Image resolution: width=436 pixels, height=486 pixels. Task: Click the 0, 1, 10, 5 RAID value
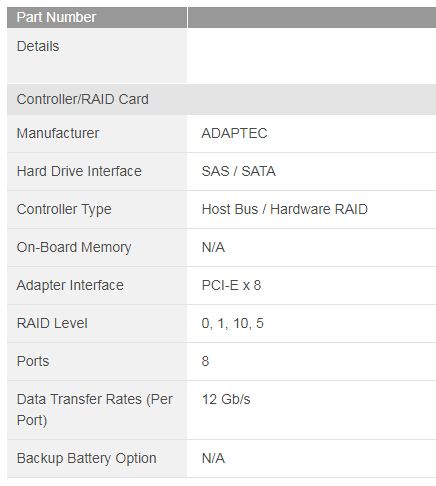point(233,323)
